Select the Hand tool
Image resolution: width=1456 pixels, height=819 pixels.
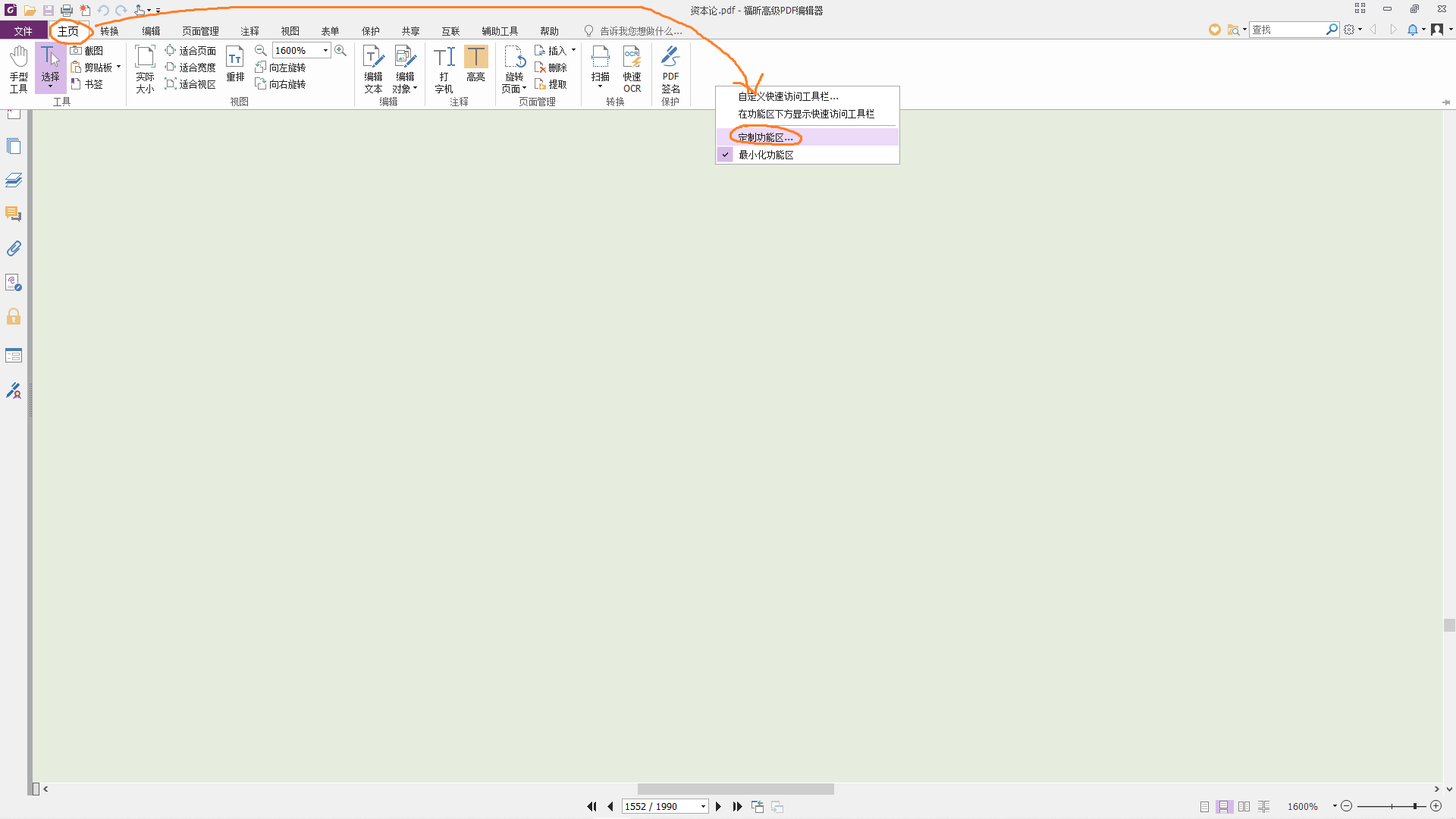pos(18,69)
